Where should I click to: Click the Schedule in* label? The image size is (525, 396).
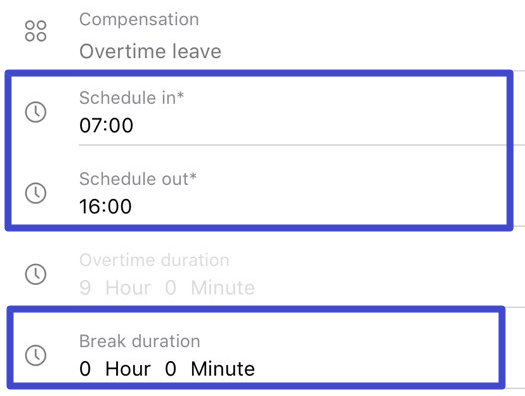[132, 98]
